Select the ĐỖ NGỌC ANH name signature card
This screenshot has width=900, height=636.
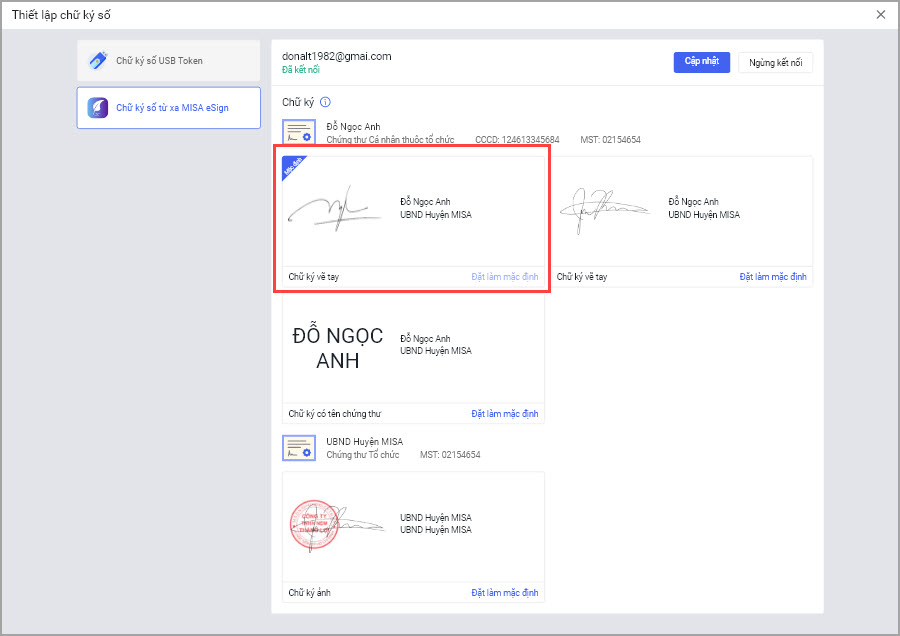click(413, 359)
